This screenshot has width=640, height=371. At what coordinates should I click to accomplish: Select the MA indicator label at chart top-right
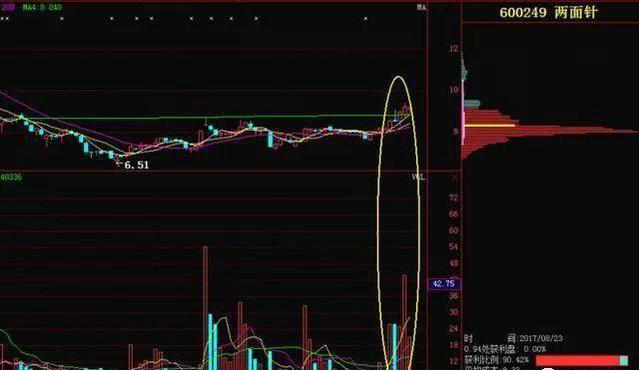(421, 7)
